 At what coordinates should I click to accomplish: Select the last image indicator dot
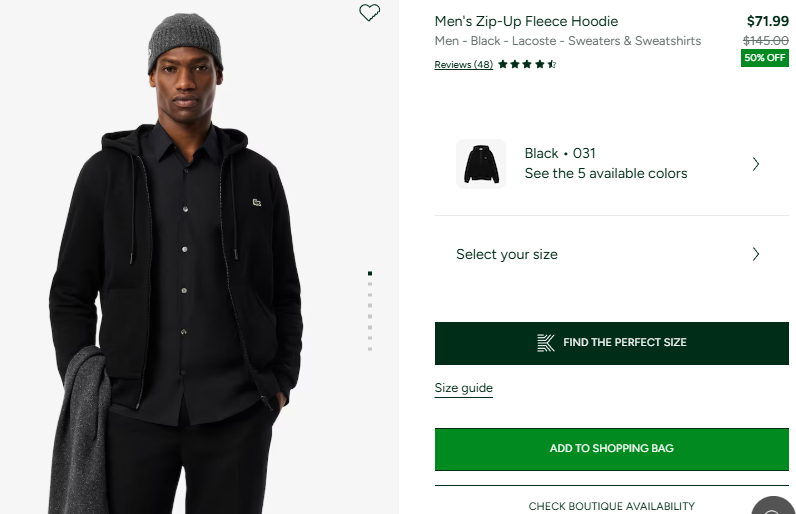370,349
